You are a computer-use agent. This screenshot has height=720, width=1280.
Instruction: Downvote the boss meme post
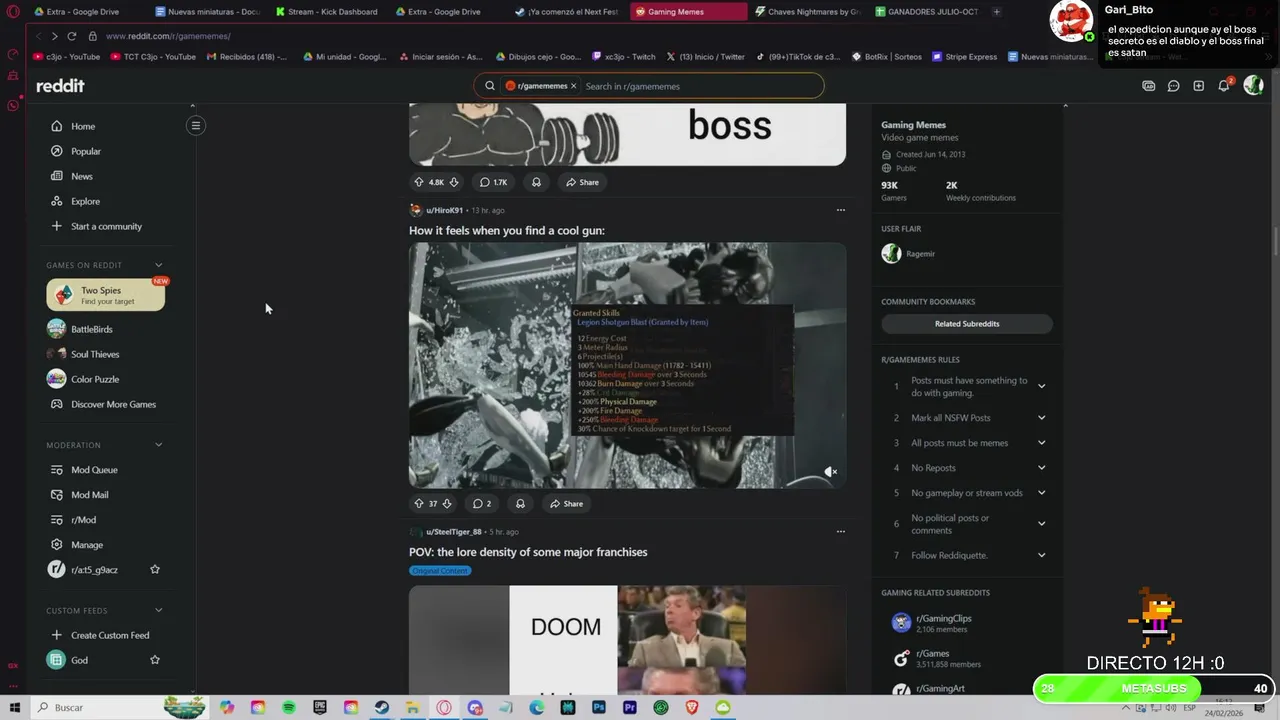454,182
